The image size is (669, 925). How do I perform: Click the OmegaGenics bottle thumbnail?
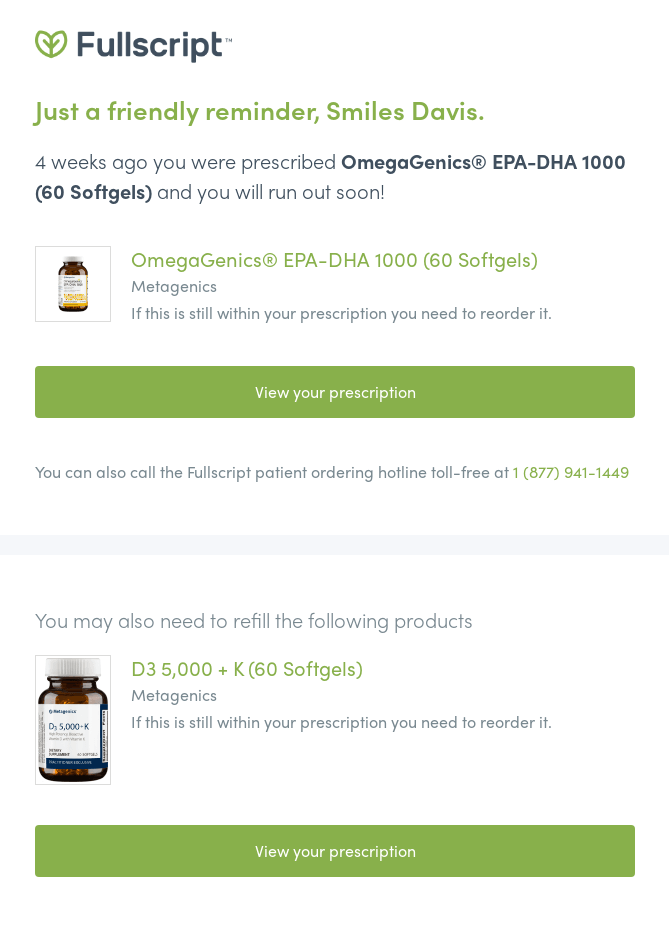[x=72, y=284]
